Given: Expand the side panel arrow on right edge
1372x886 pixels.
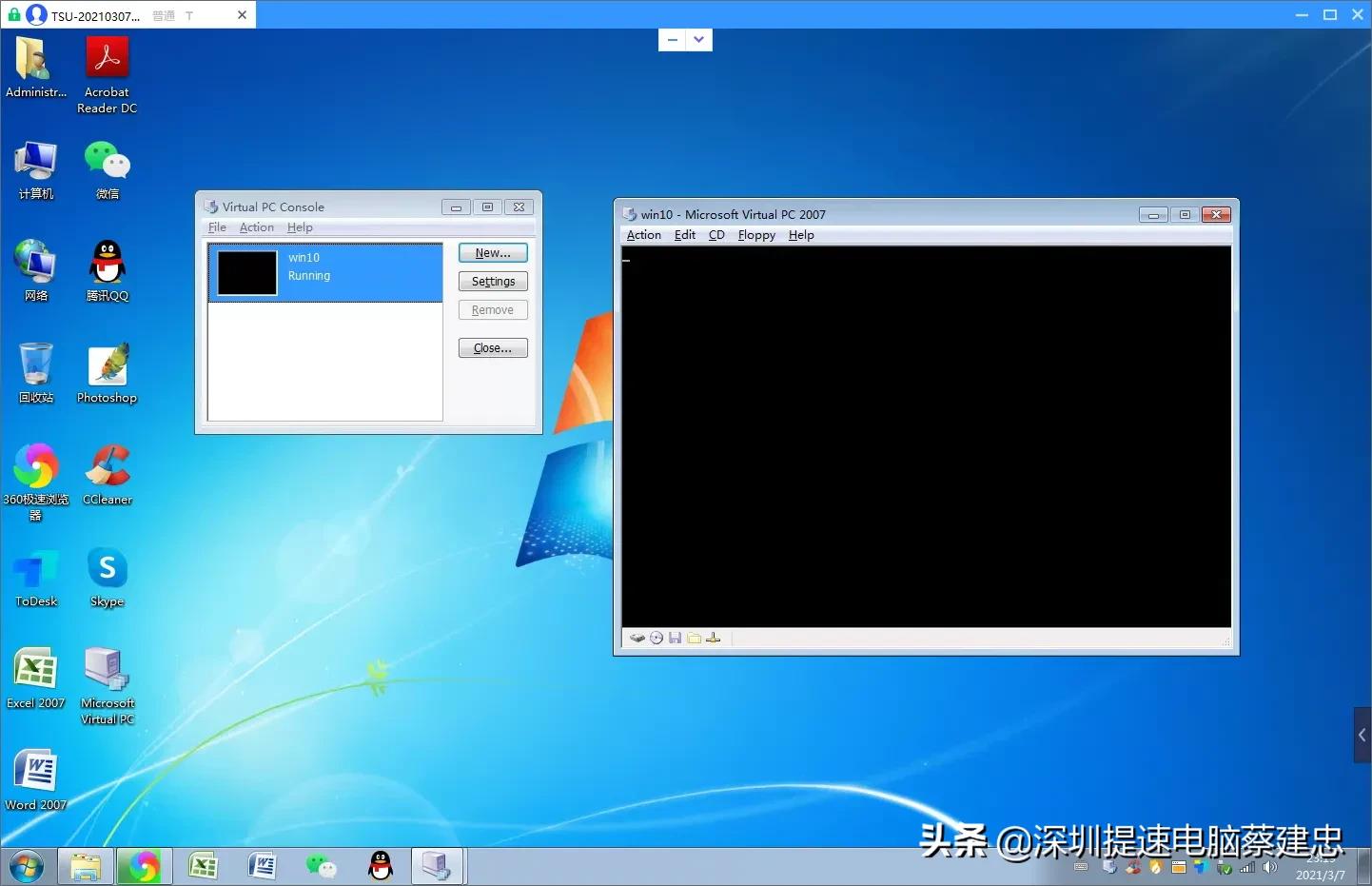Looking at the screenshot, I should click(x=1362, y=735).
